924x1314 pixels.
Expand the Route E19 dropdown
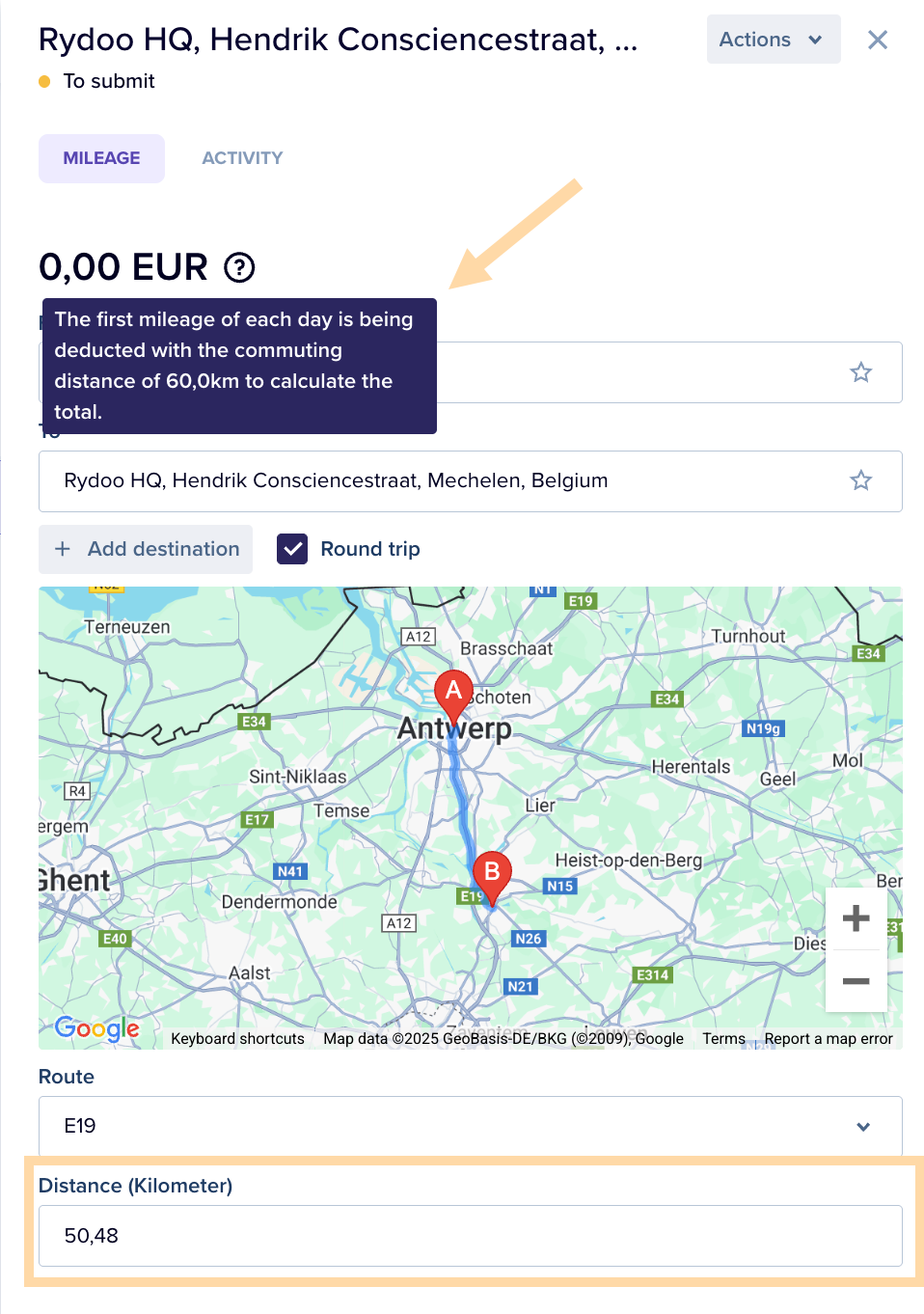(470, 1126)
